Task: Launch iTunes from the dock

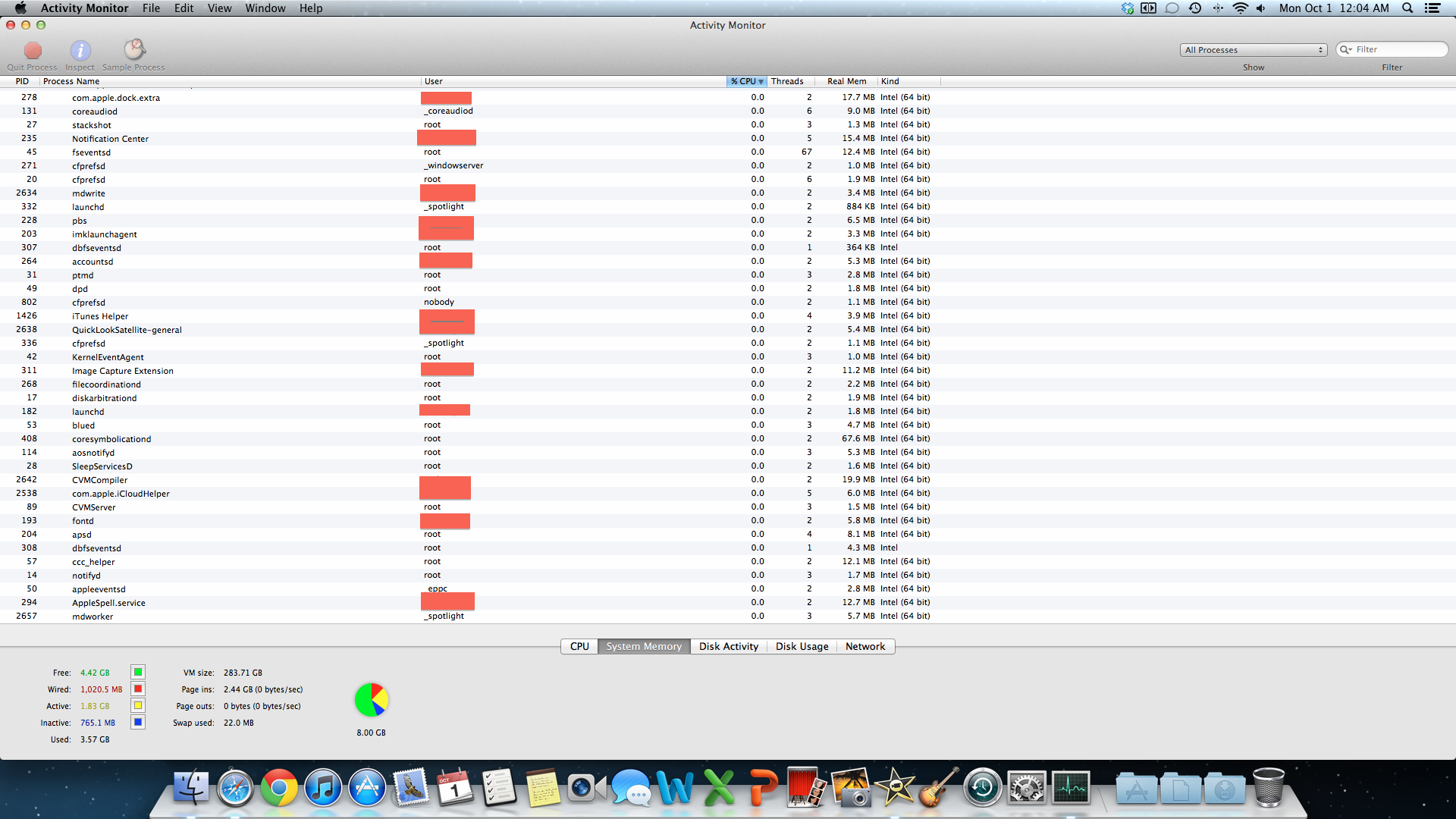Action: click(323, 789)
